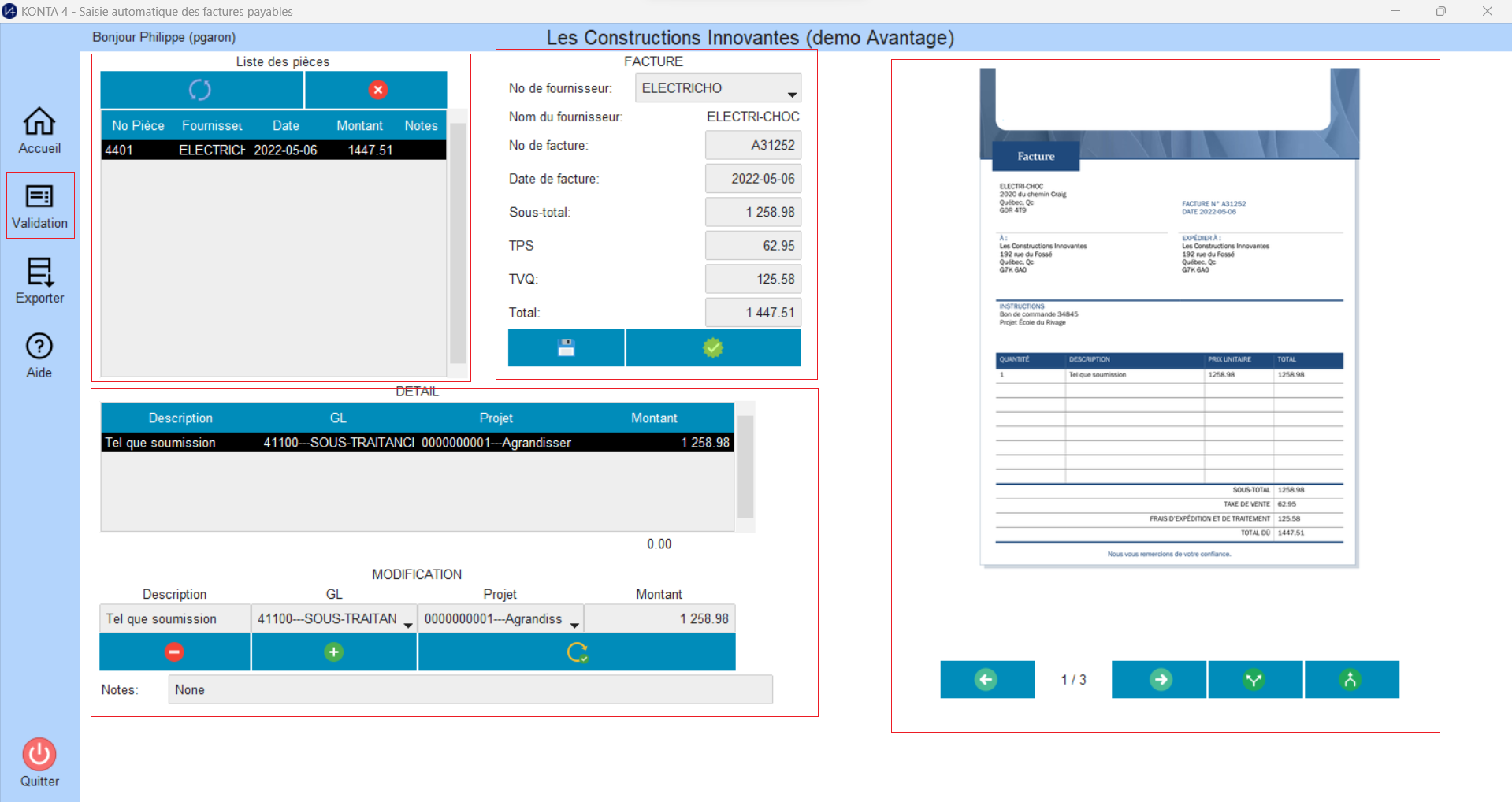Screen dimensions: 1512x802
Task: Open the Accueil section
Action: point(39,131)
